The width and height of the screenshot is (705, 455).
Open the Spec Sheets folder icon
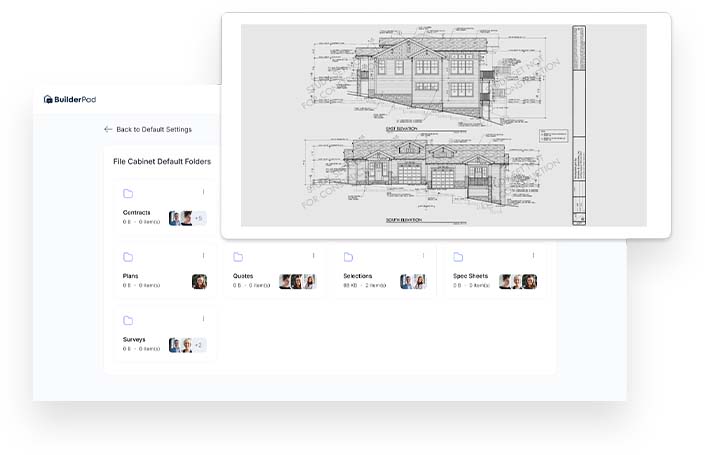458,257
